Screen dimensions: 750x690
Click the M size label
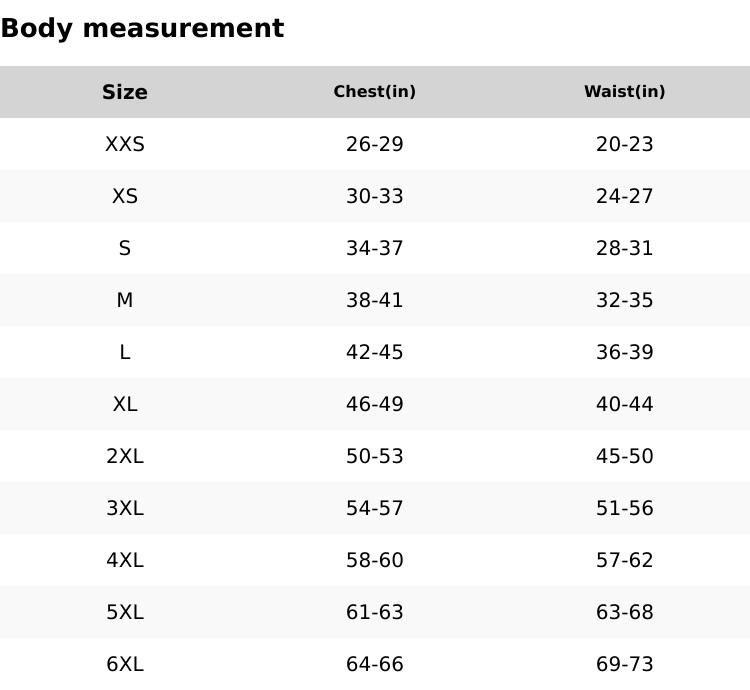coord(125,300)
